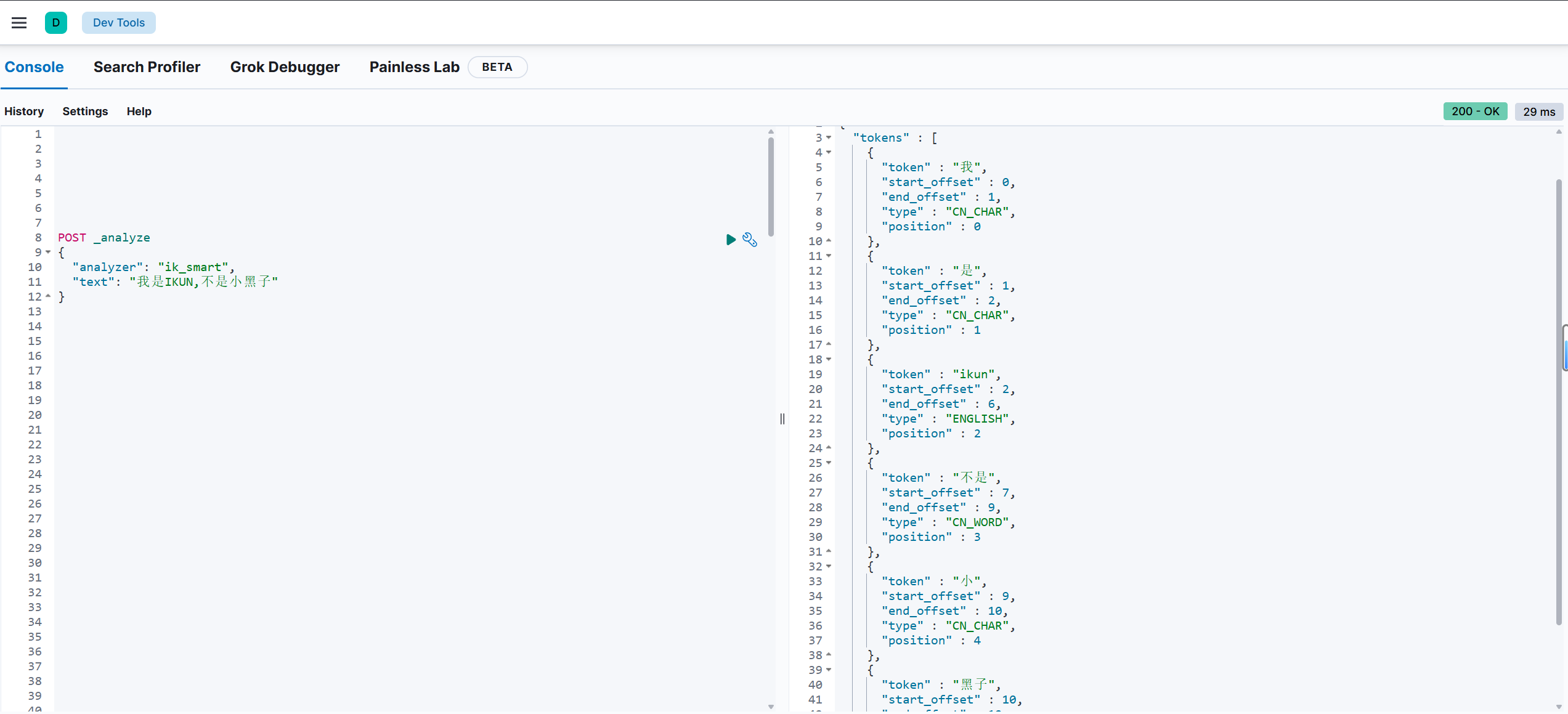Click editor scroll-down arrow
This screenshot has height=714, width=1568.
(771, 707)
